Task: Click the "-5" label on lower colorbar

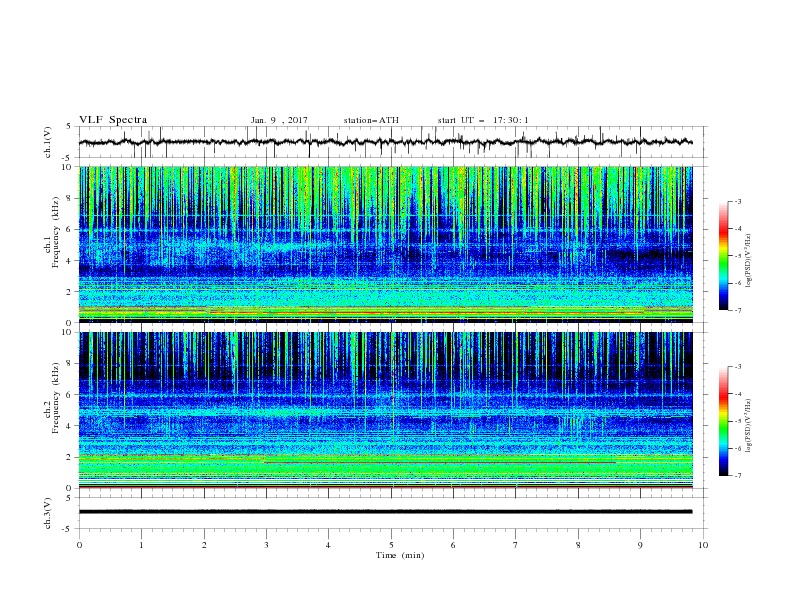Action: click(737, 421)
